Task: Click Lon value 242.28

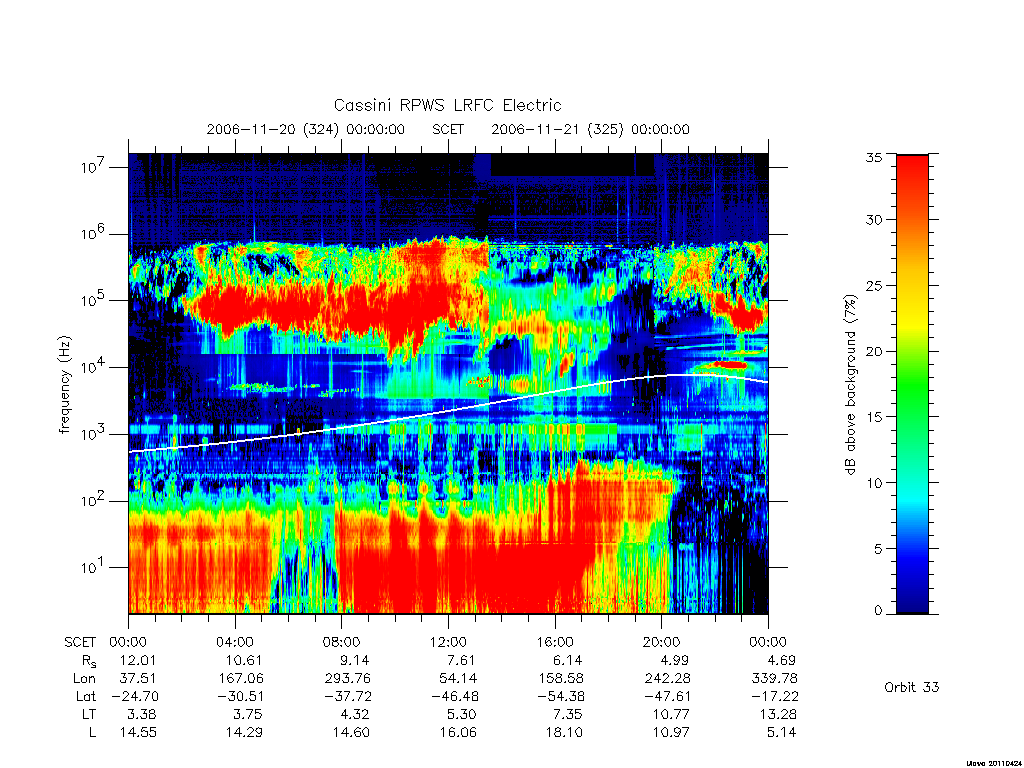Action: 667,679
